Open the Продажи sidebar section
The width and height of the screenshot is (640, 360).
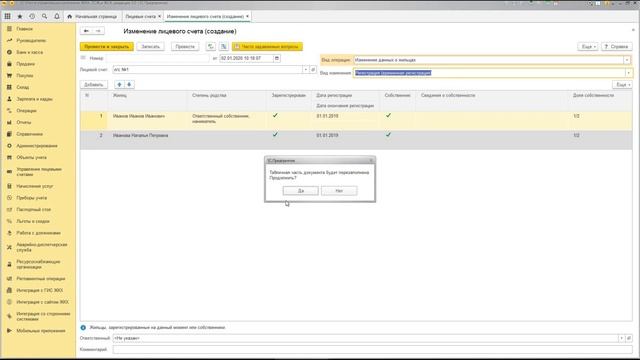click(x=25, y=64)
